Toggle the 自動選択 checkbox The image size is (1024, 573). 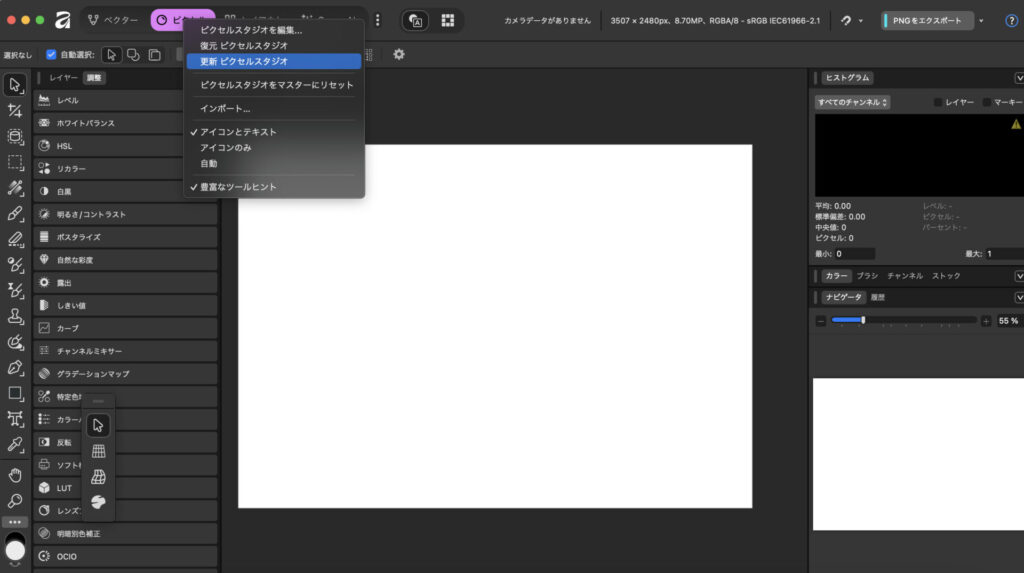[52, 54]
